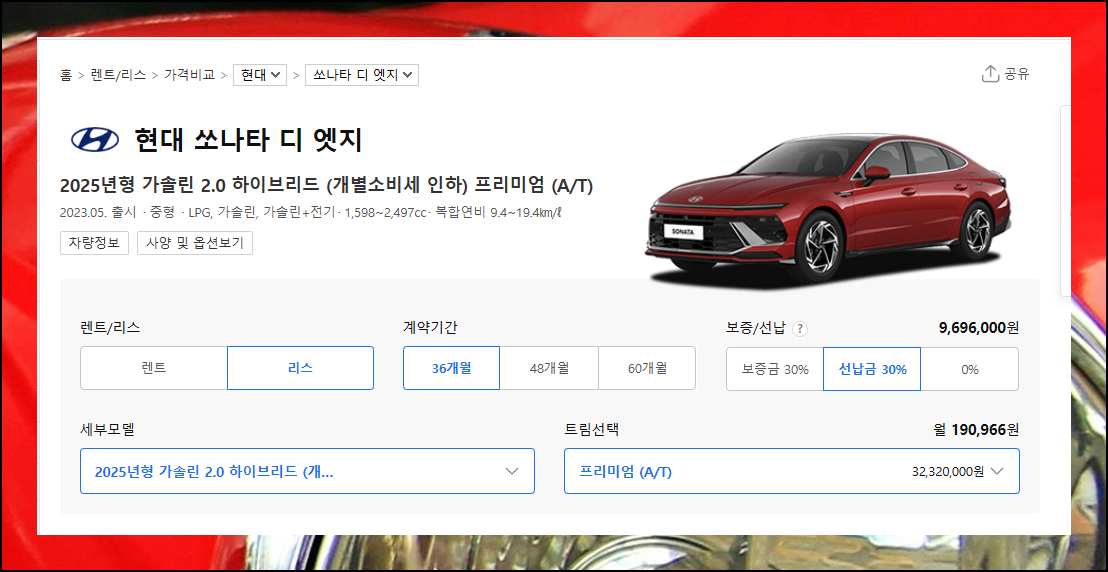Click the 사양 및 옵션보기 button

coord(195,243)
